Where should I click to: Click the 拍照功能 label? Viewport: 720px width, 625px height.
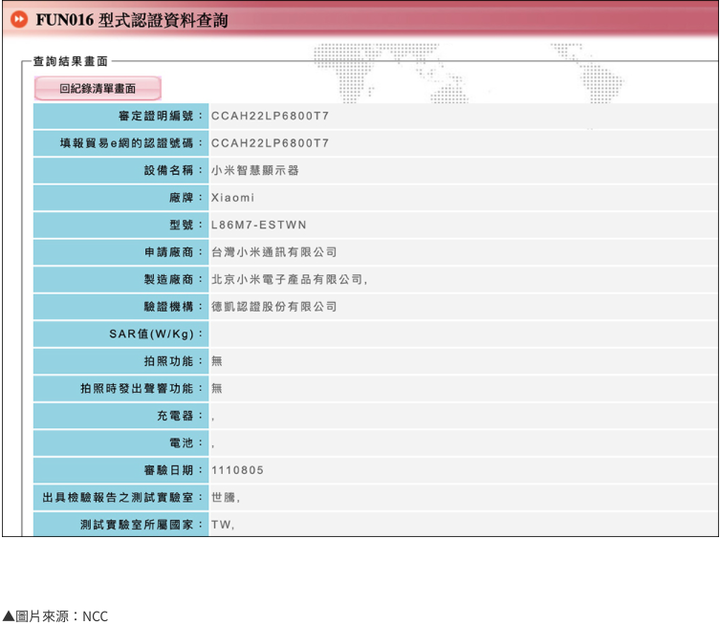pyautogui.click(x=173, y=361)
